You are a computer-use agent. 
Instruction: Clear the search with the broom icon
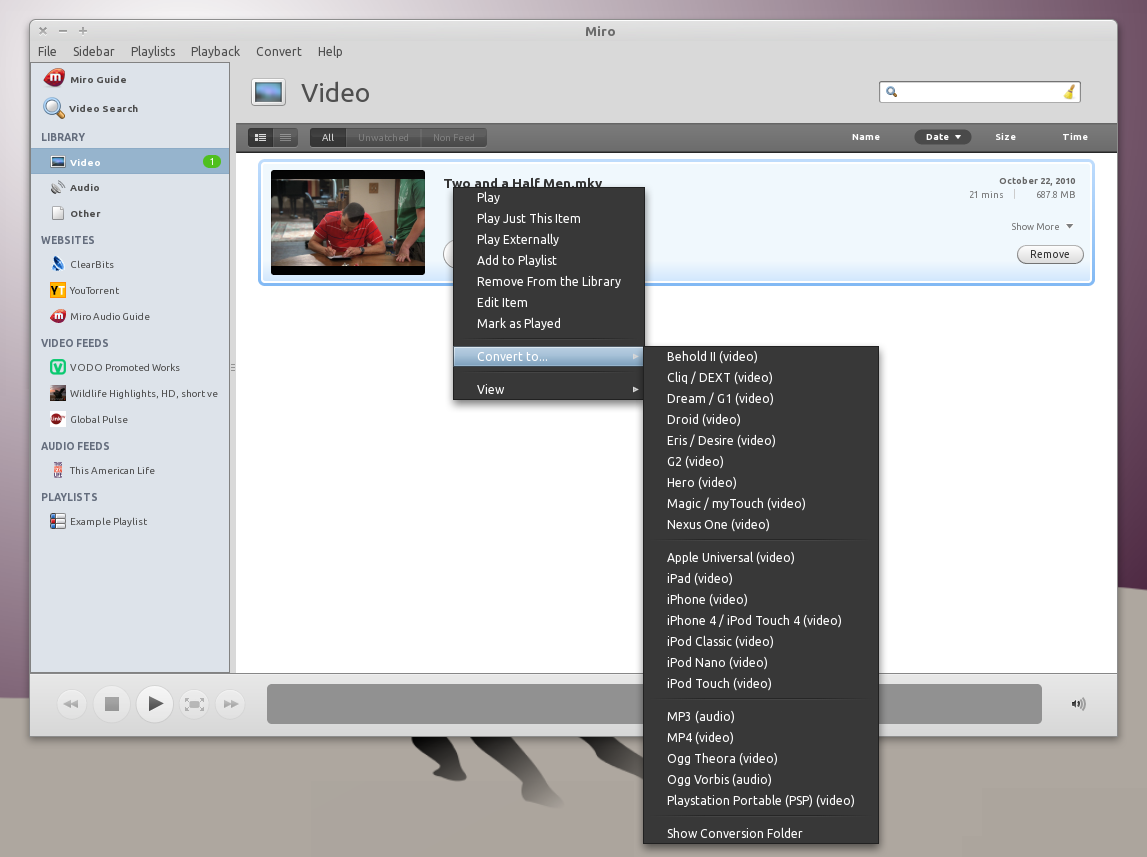click(x=1069, y=91)
